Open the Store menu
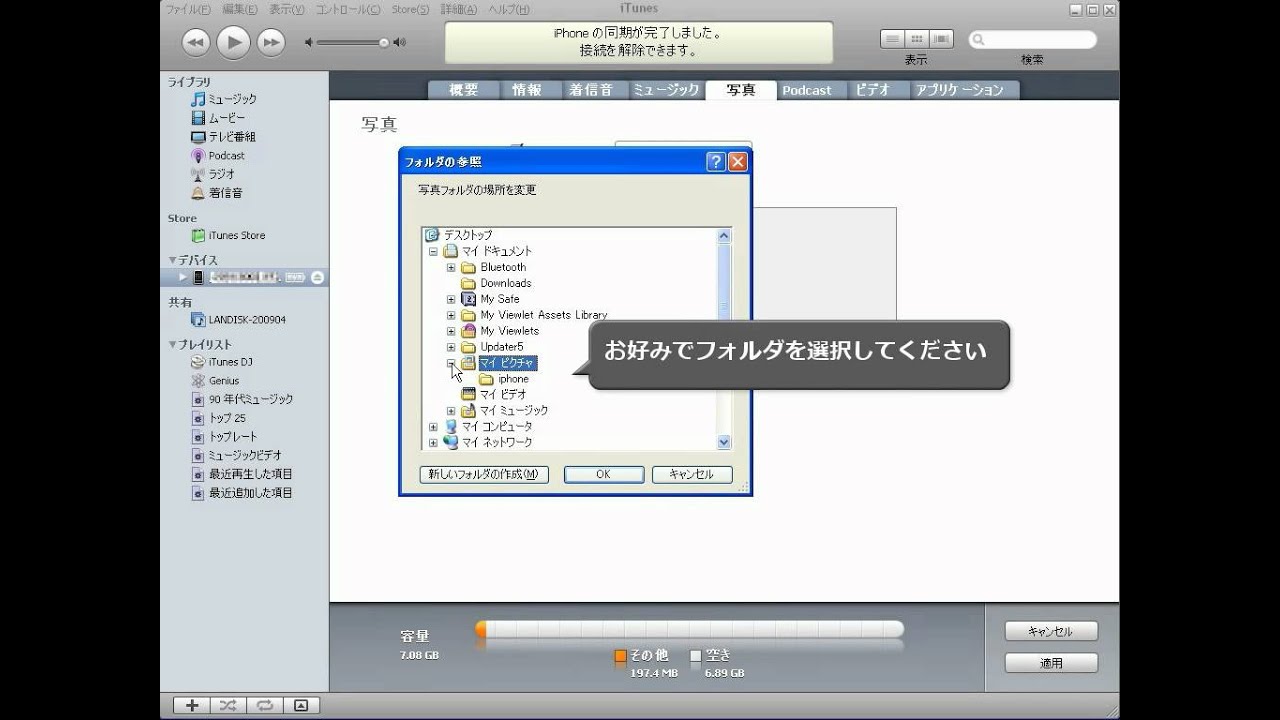The image size is (1280, 720). (x=410, y=9)
